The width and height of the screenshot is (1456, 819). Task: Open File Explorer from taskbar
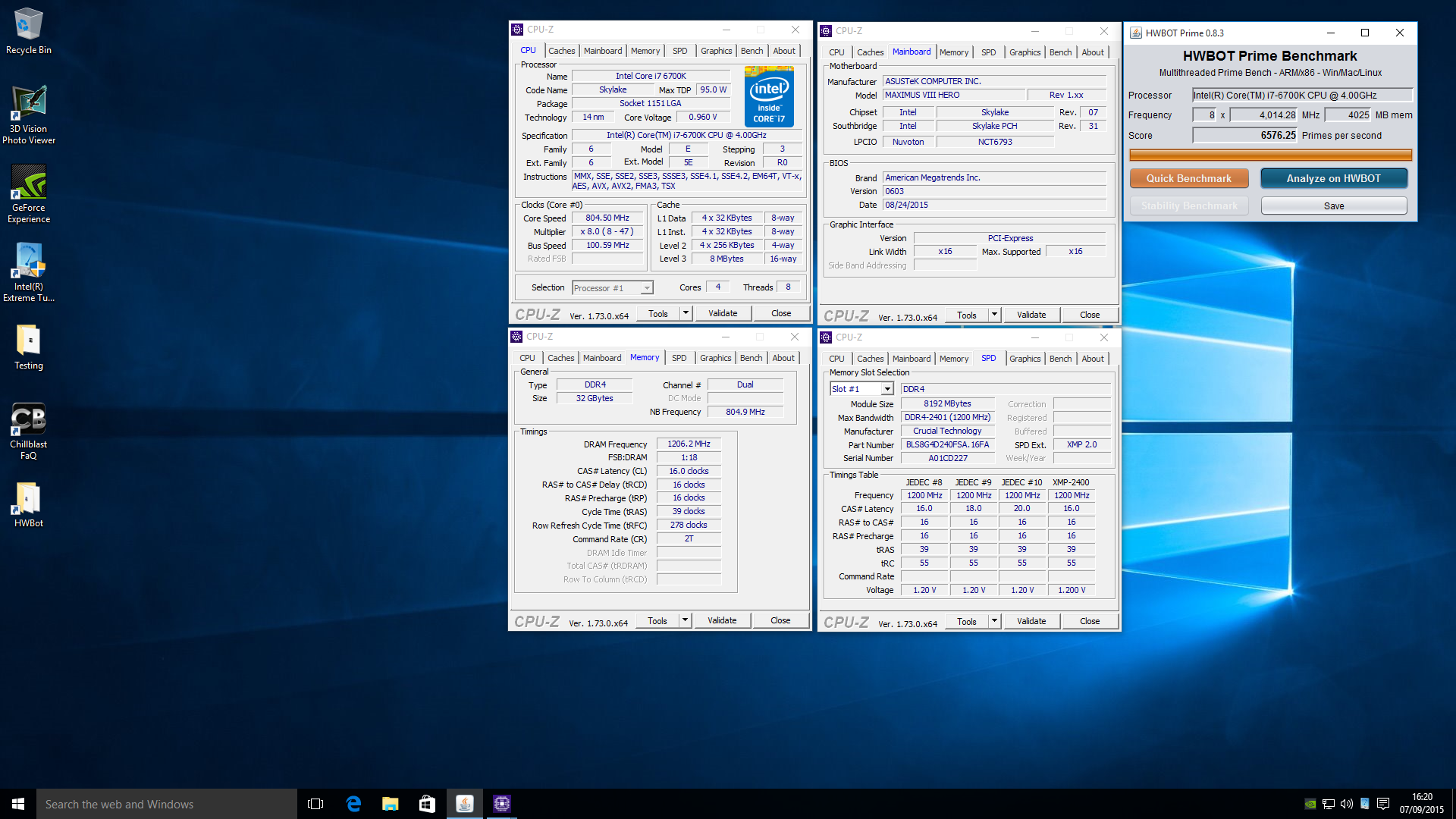click(391, 804)
